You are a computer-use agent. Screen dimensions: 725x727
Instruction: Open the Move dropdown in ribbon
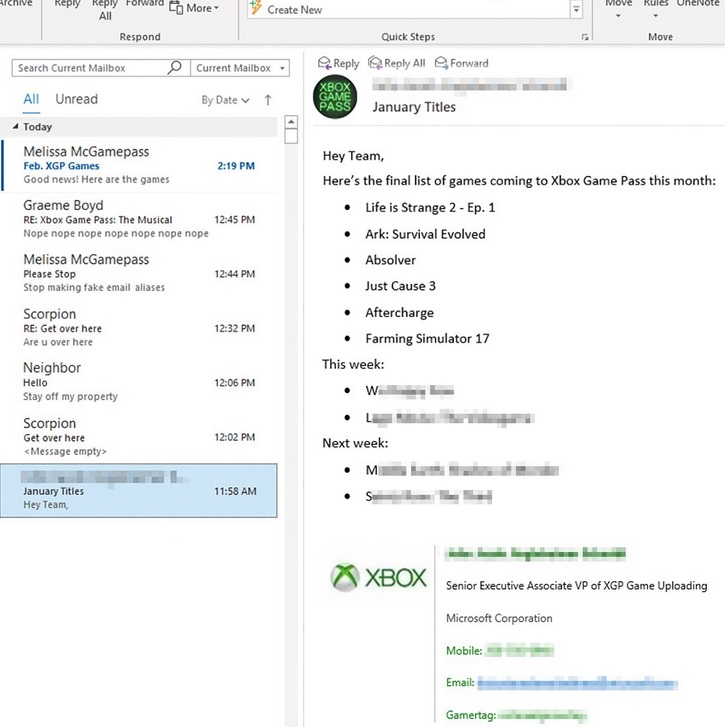tap(618, 9)
